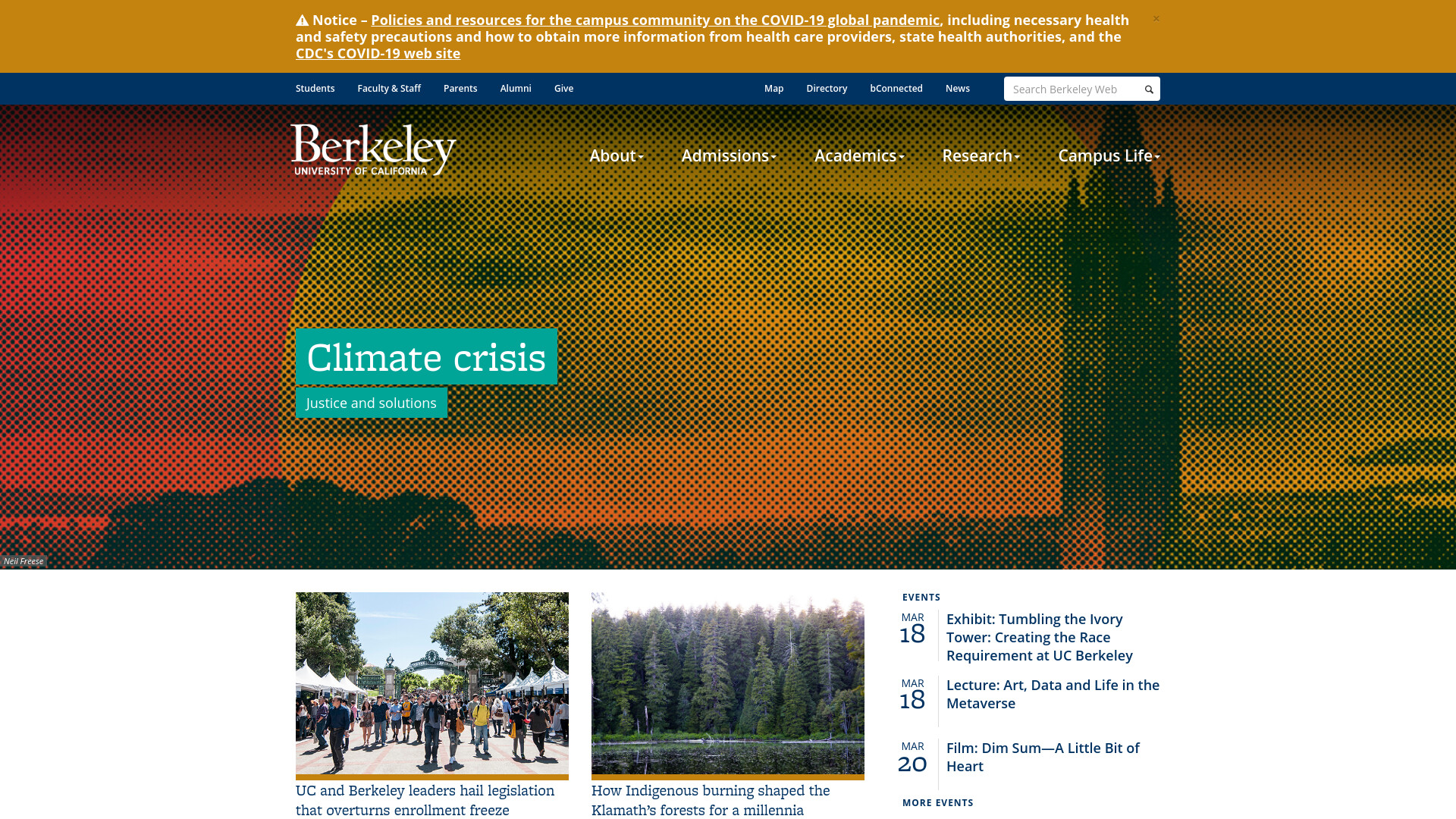Expand the Admissions dropdown menu
Viewport: 1456px width, 819px height.
[729, 155]
